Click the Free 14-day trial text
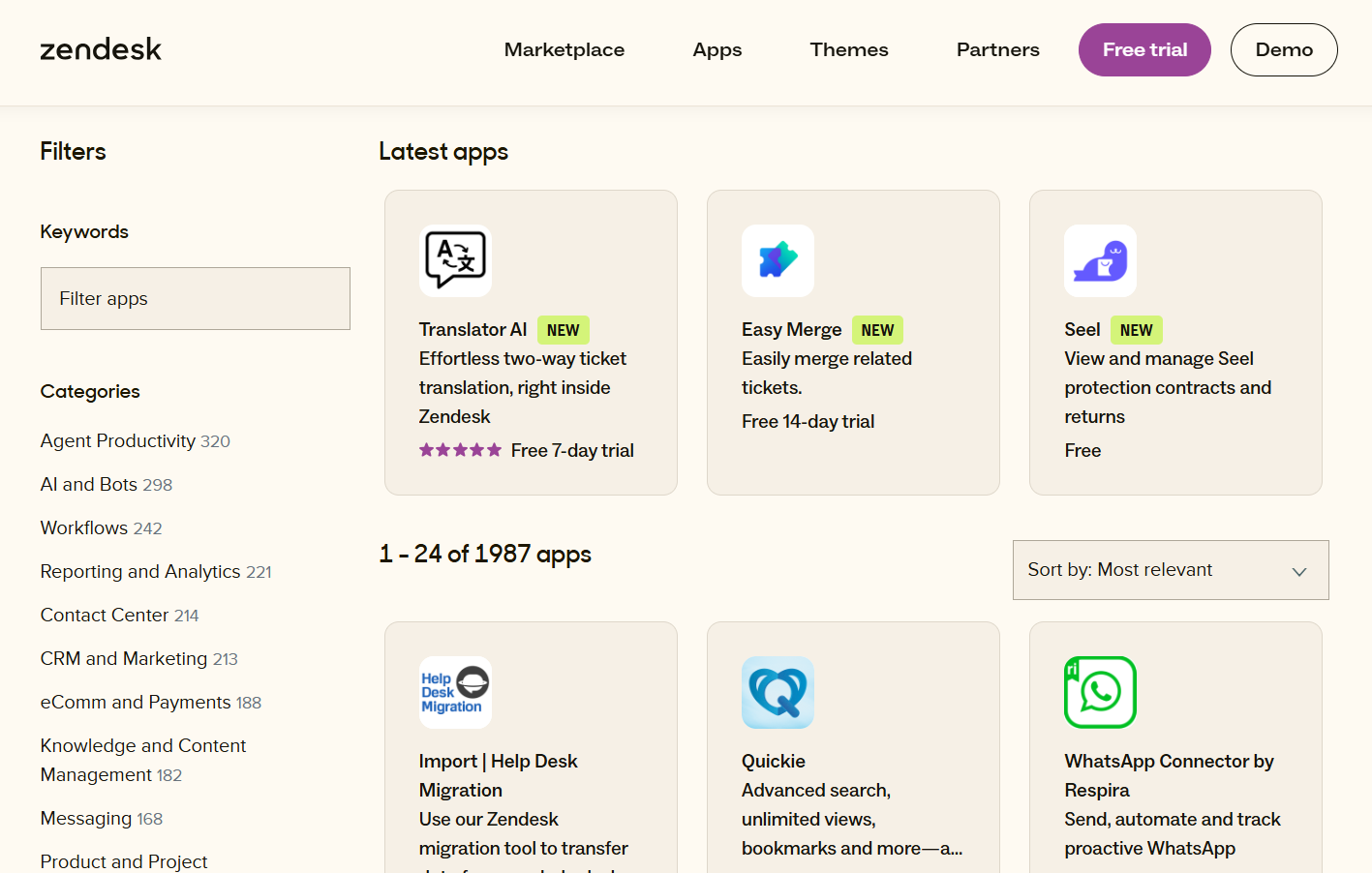 (x=808, y=422)
